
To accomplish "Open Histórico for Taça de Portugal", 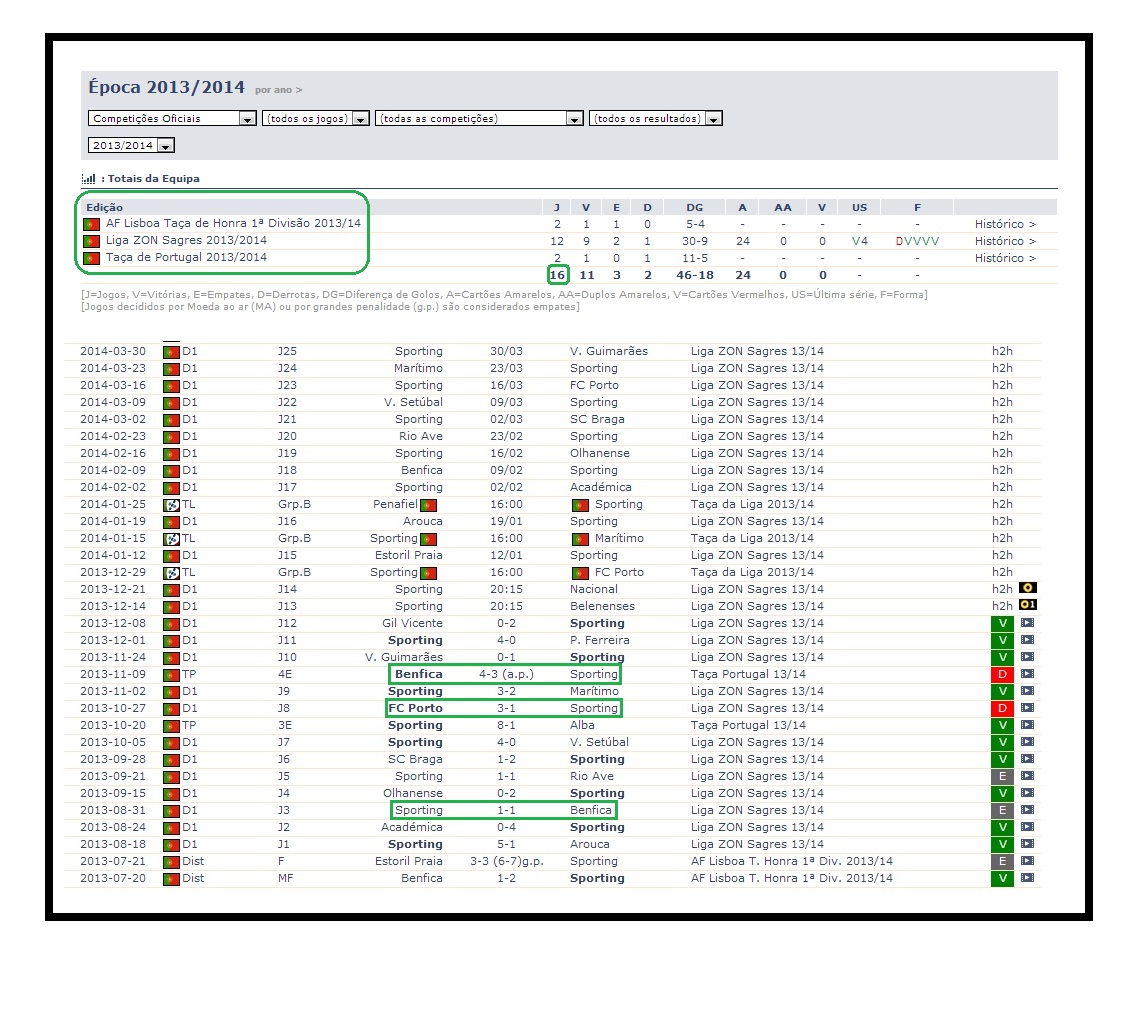I will (1005, 258).
